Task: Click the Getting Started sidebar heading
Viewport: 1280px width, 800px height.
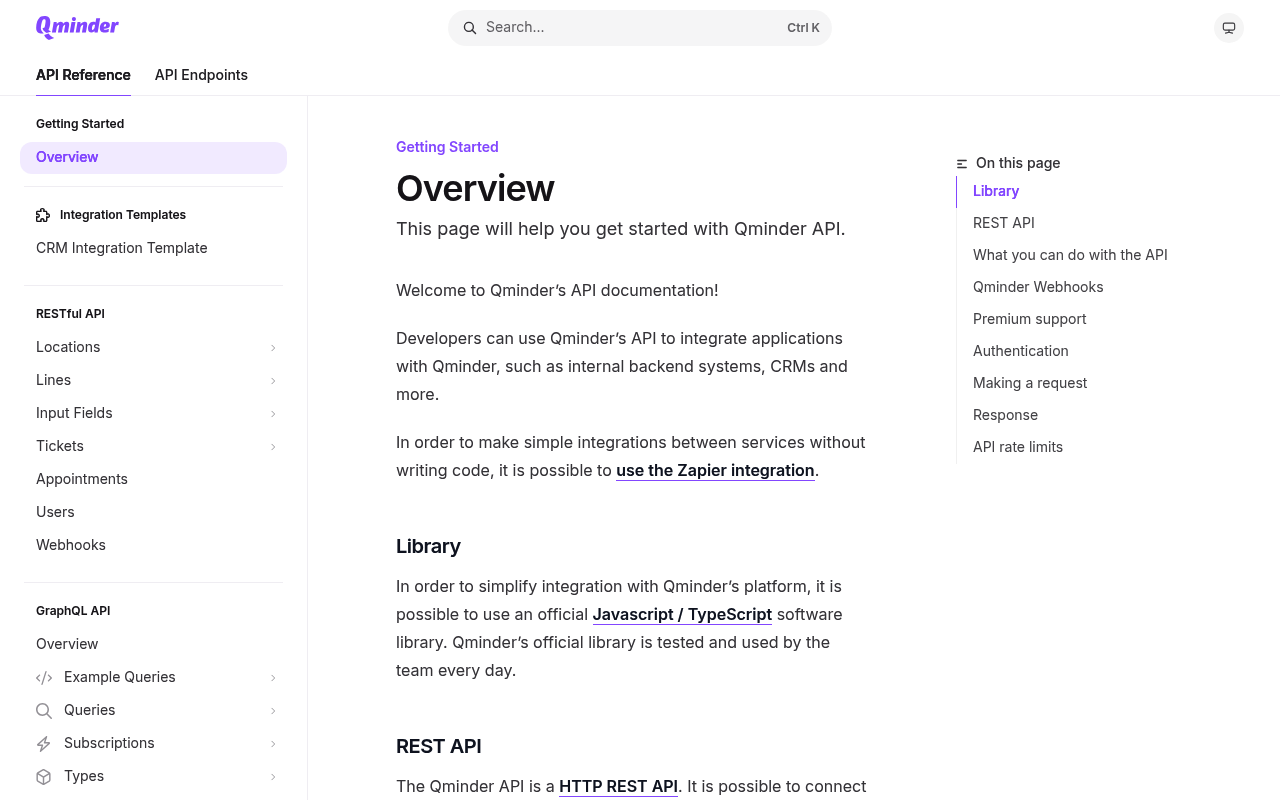Action: point(80,124)
